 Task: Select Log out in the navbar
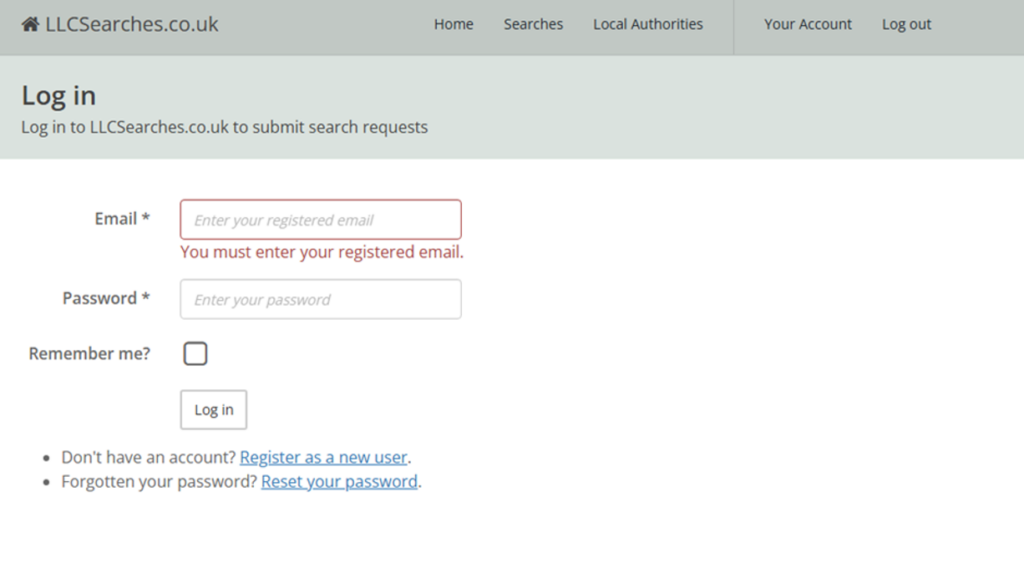pyautogui.click(x=906, y=24)
